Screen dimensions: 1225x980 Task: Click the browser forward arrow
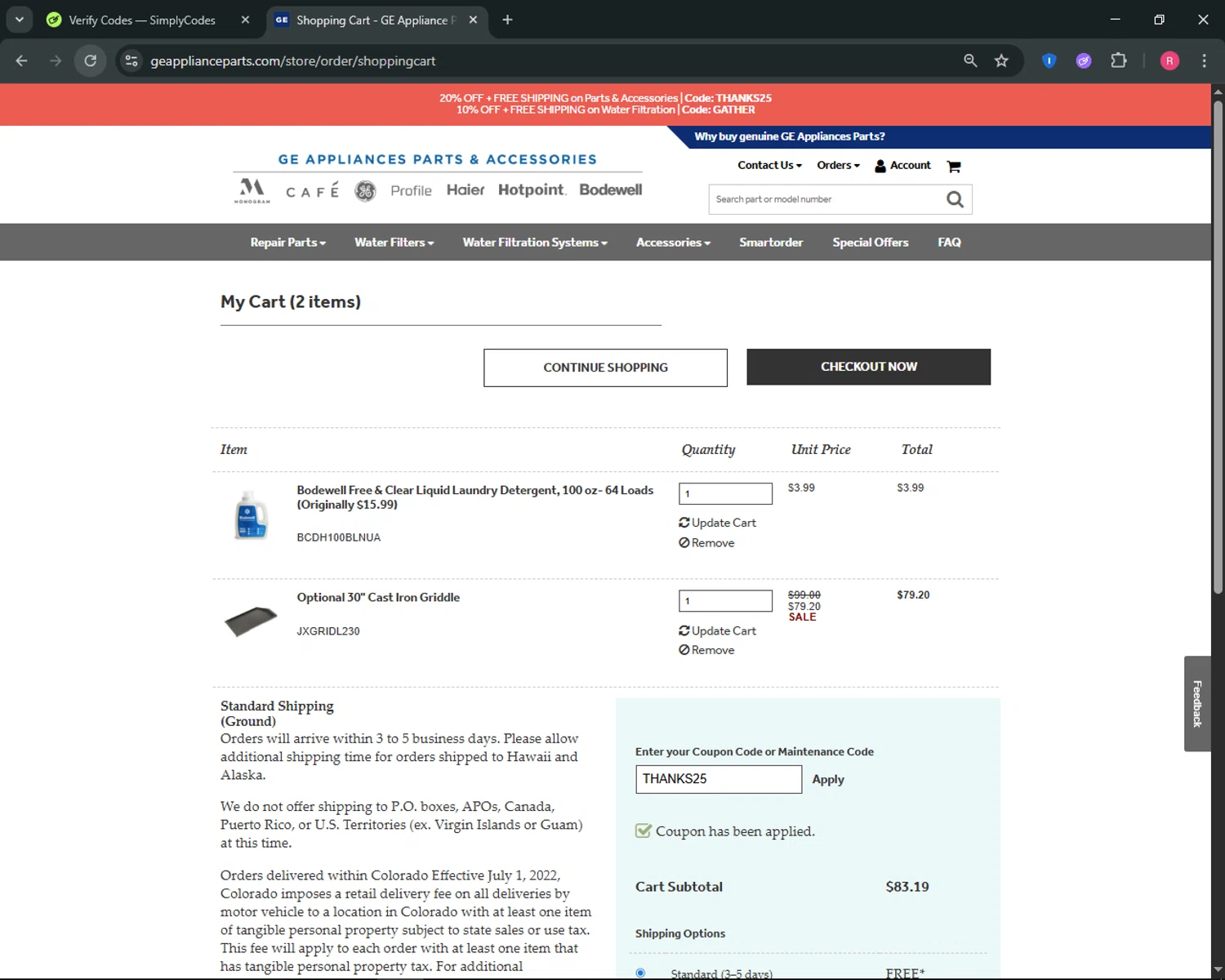coord(56,60)
